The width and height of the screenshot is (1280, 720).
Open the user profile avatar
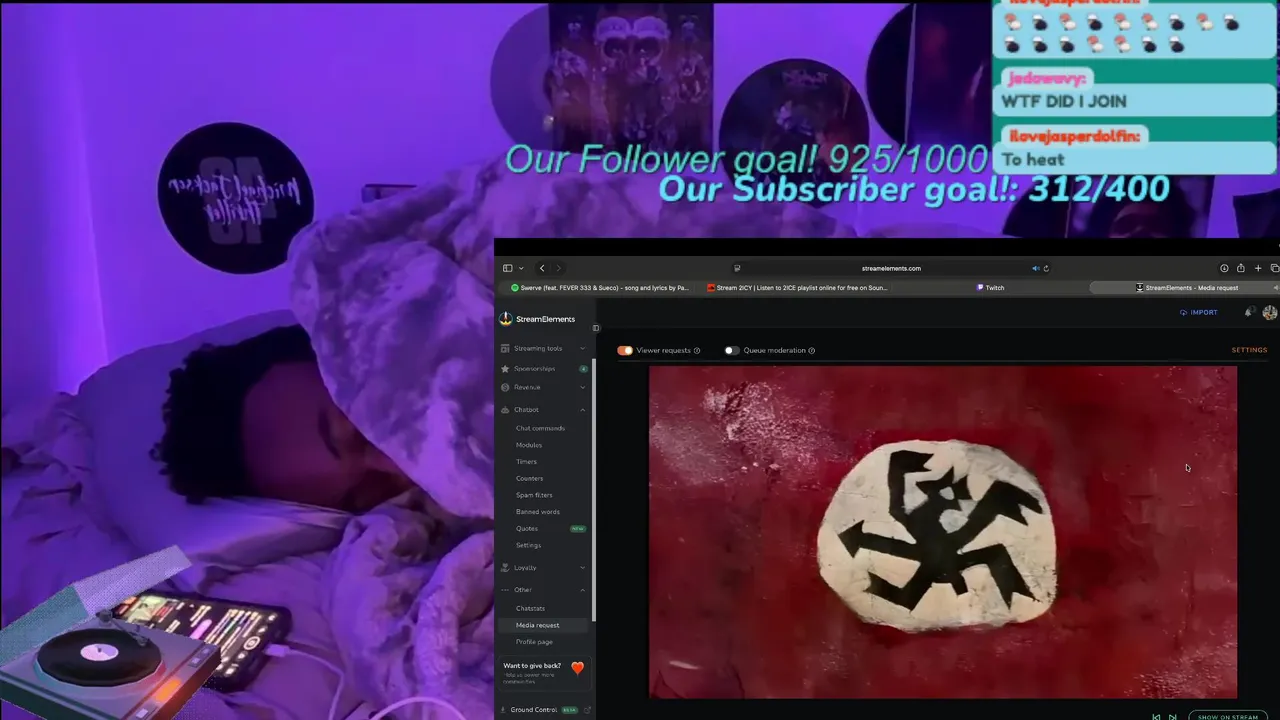pyautogui.click(x=1270, y=313)
